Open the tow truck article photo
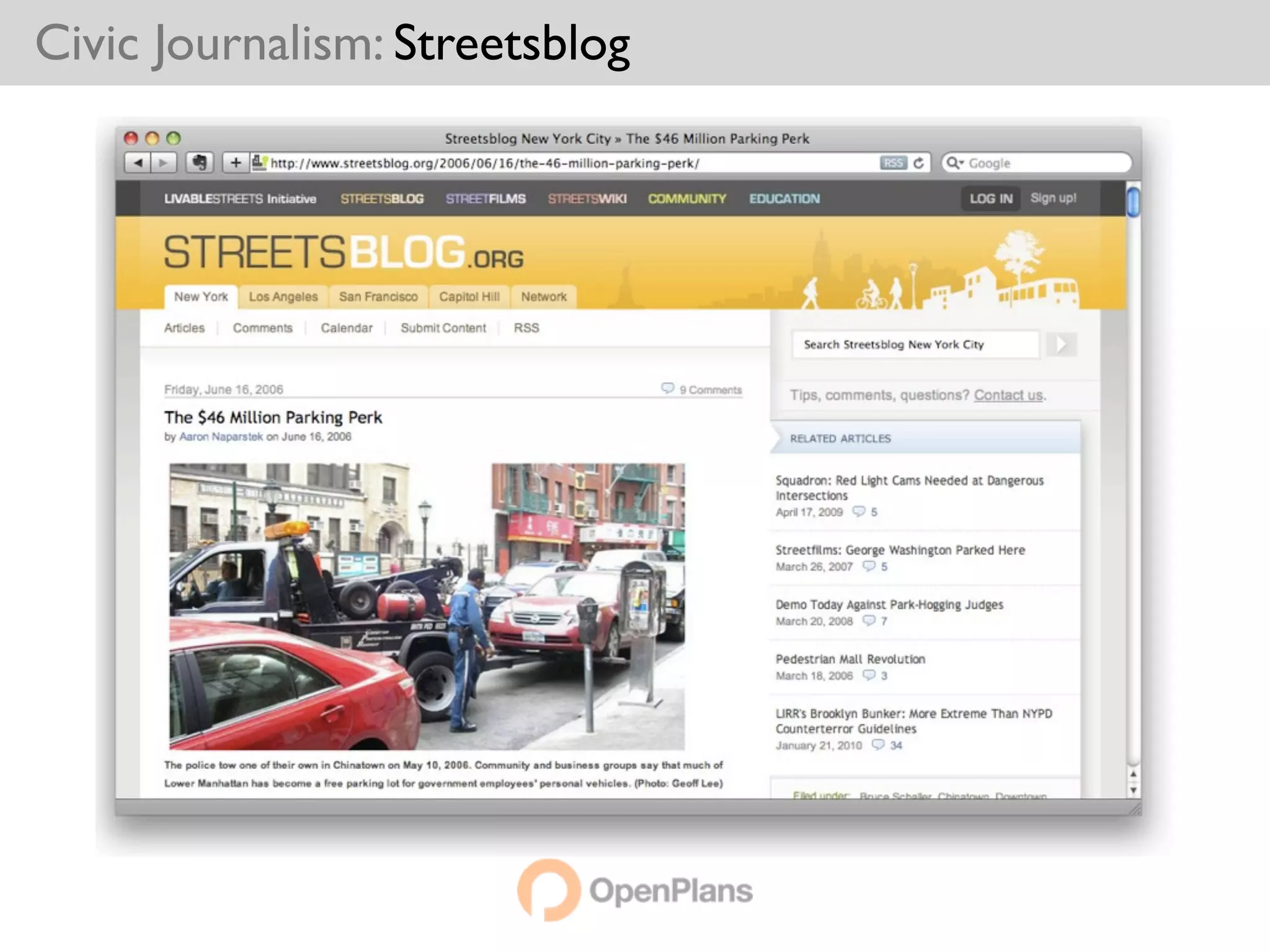 click(x=427, y=606)
